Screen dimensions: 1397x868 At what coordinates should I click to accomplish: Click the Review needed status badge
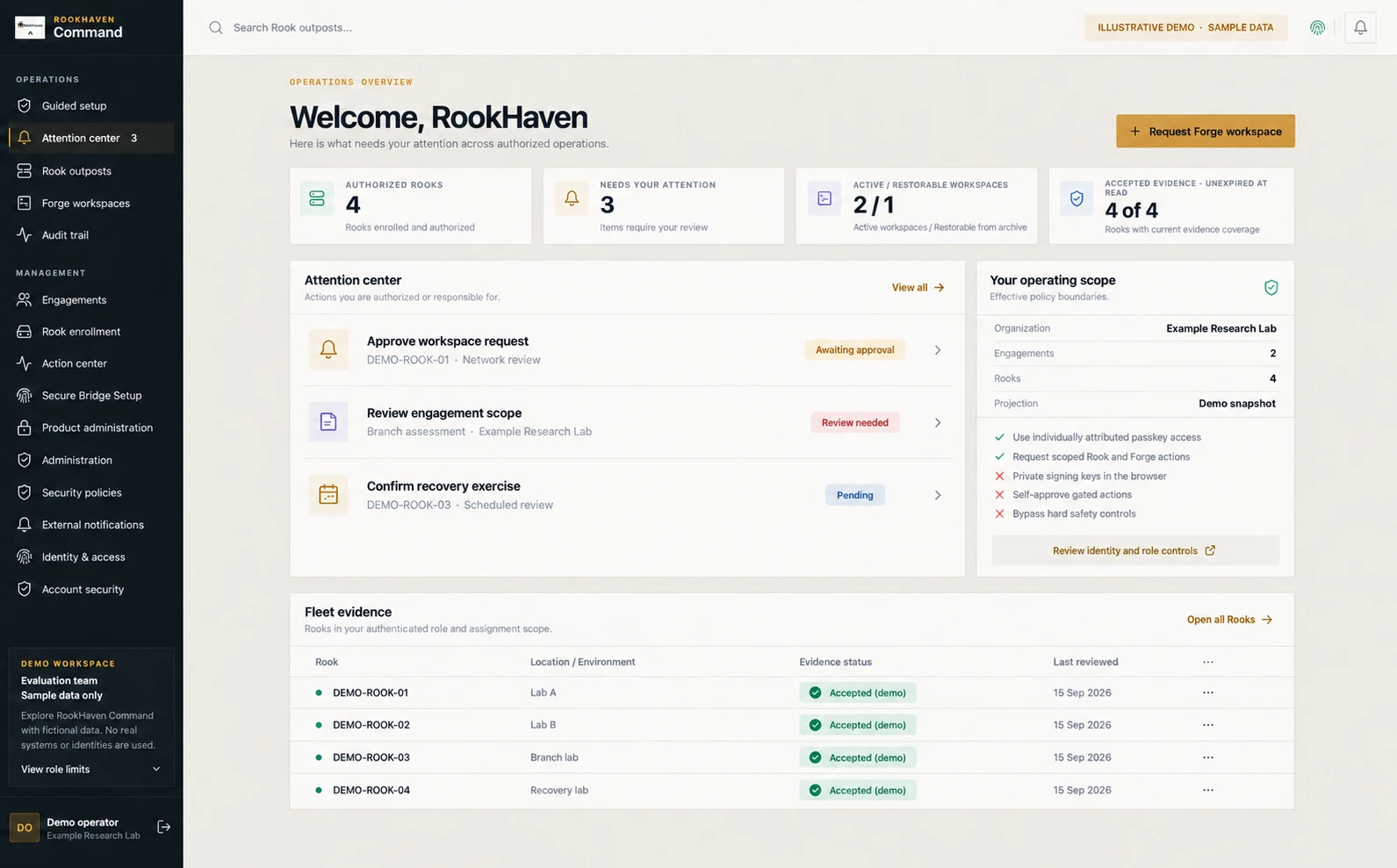pyautogui.click(x=855, y=423)
